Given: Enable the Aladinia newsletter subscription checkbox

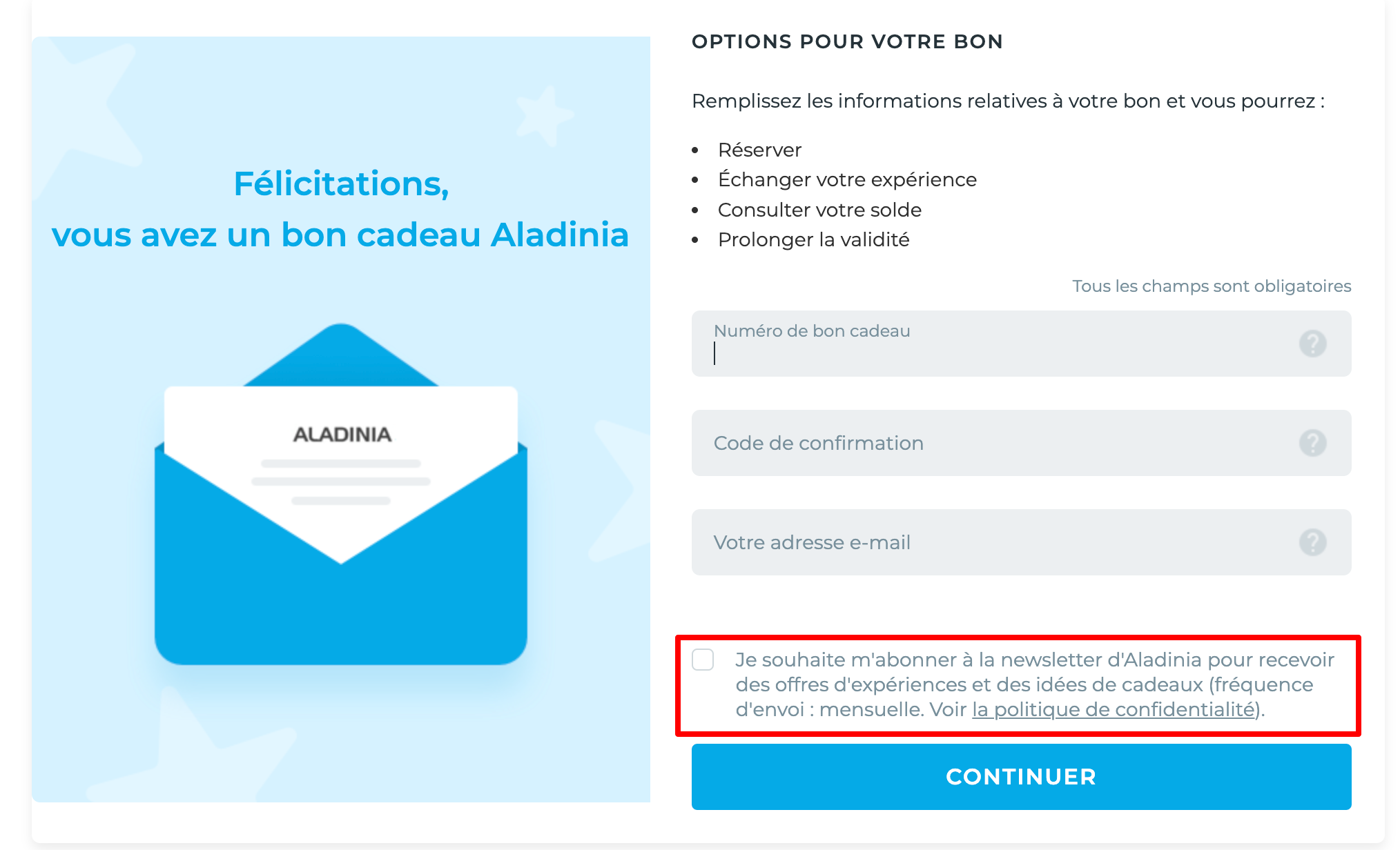Looking at the screenshot, I should (703, 660).
